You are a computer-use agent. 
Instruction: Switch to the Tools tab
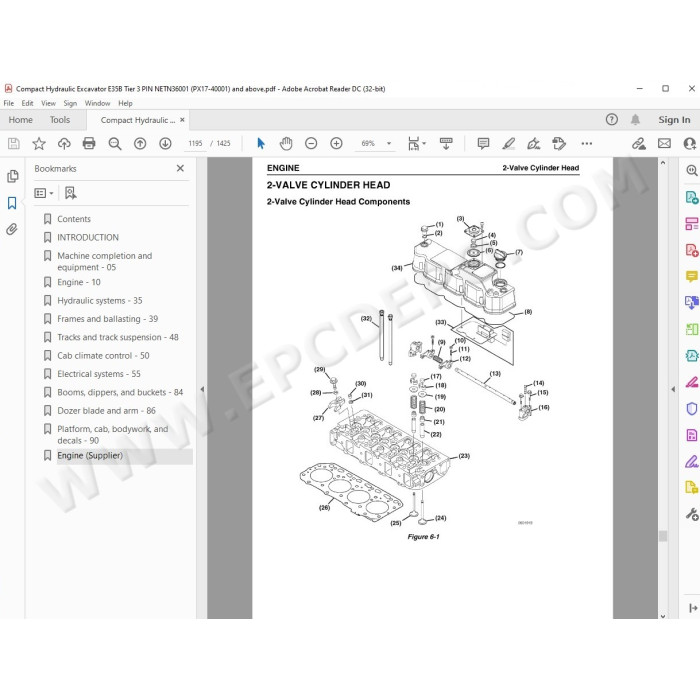[x=60, y=120]
